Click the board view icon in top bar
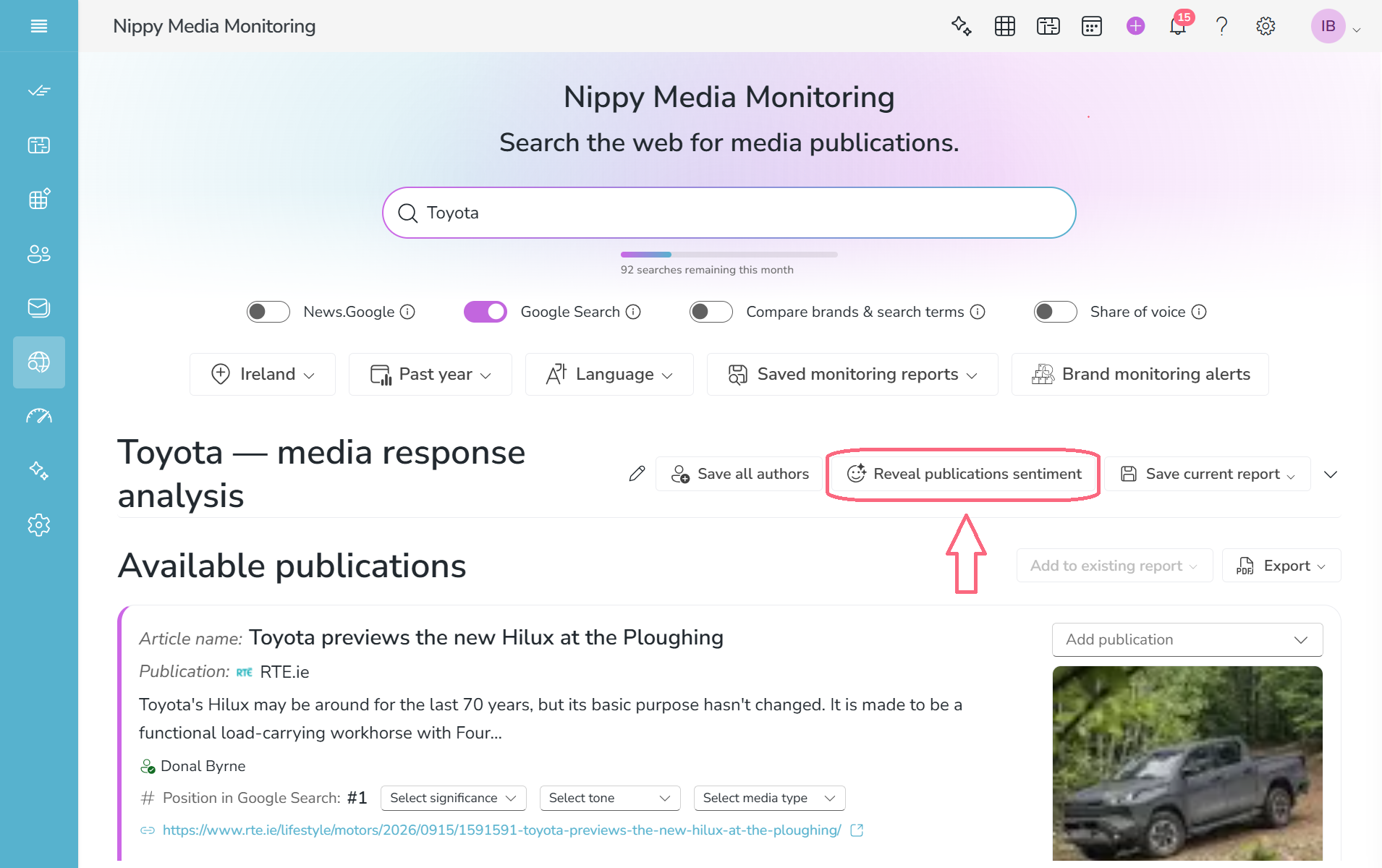 (1048, 26)
